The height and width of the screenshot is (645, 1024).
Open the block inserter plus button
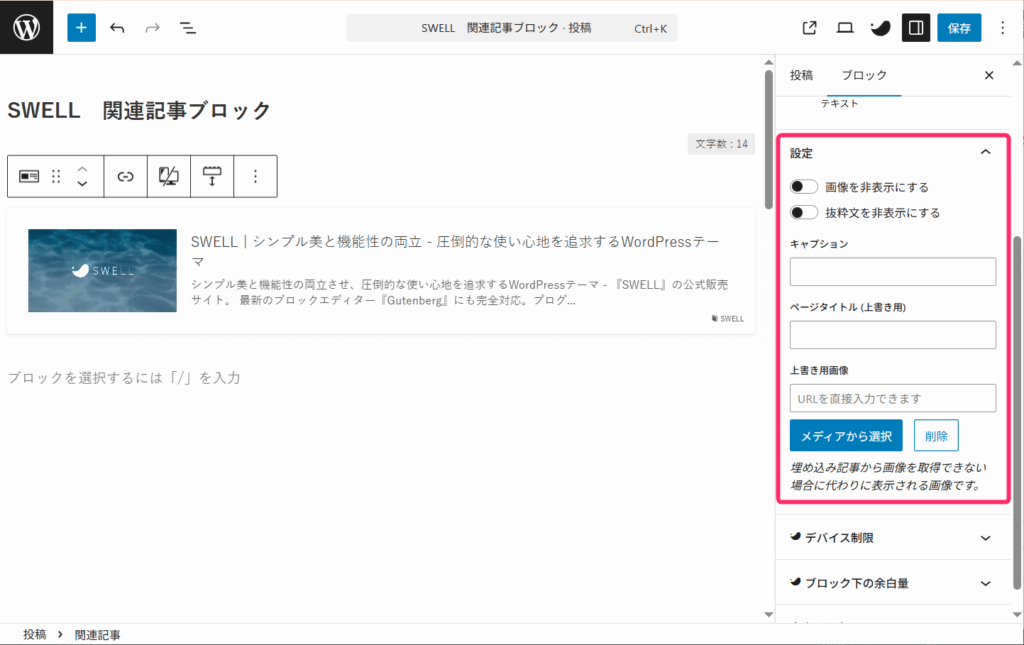82,27
